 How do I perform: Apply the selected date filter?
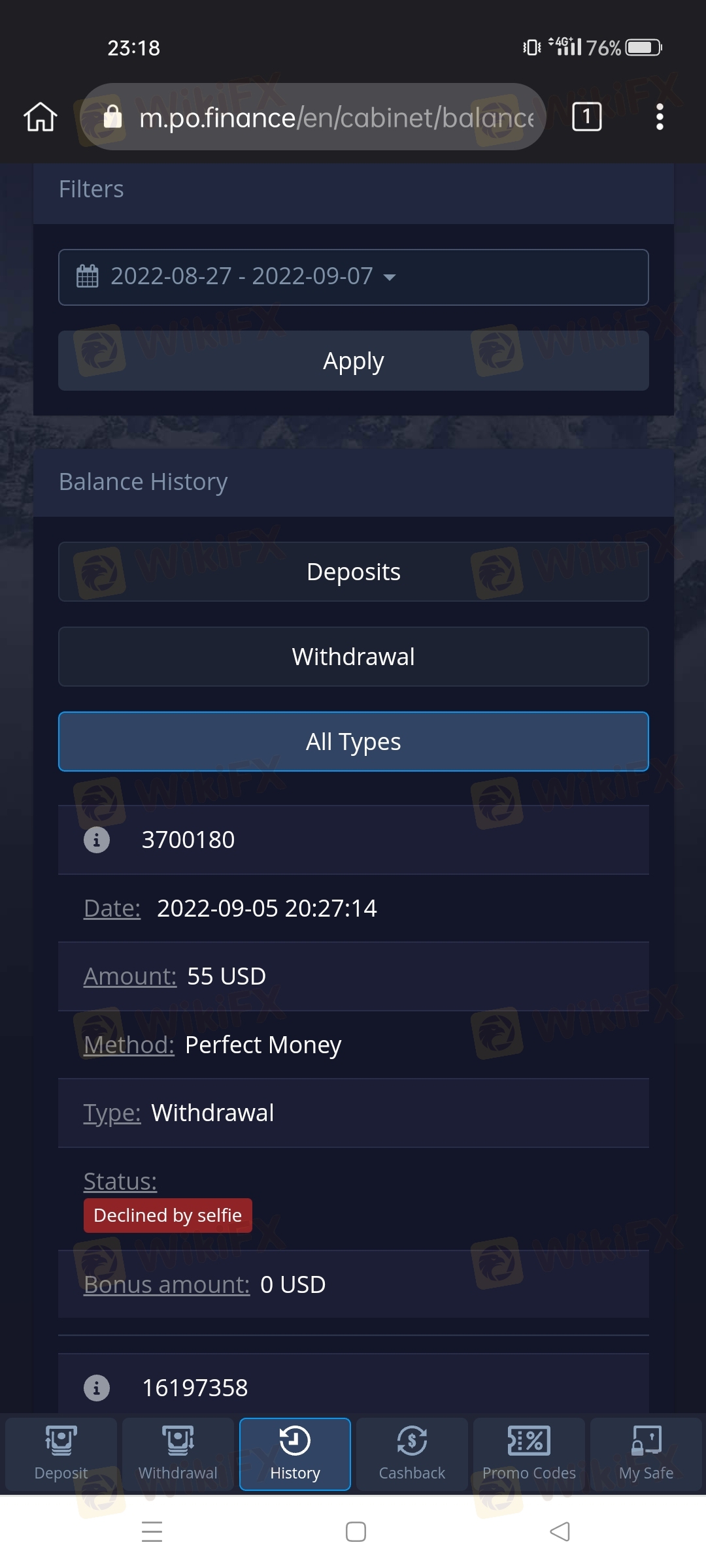[x=354, y=361]
